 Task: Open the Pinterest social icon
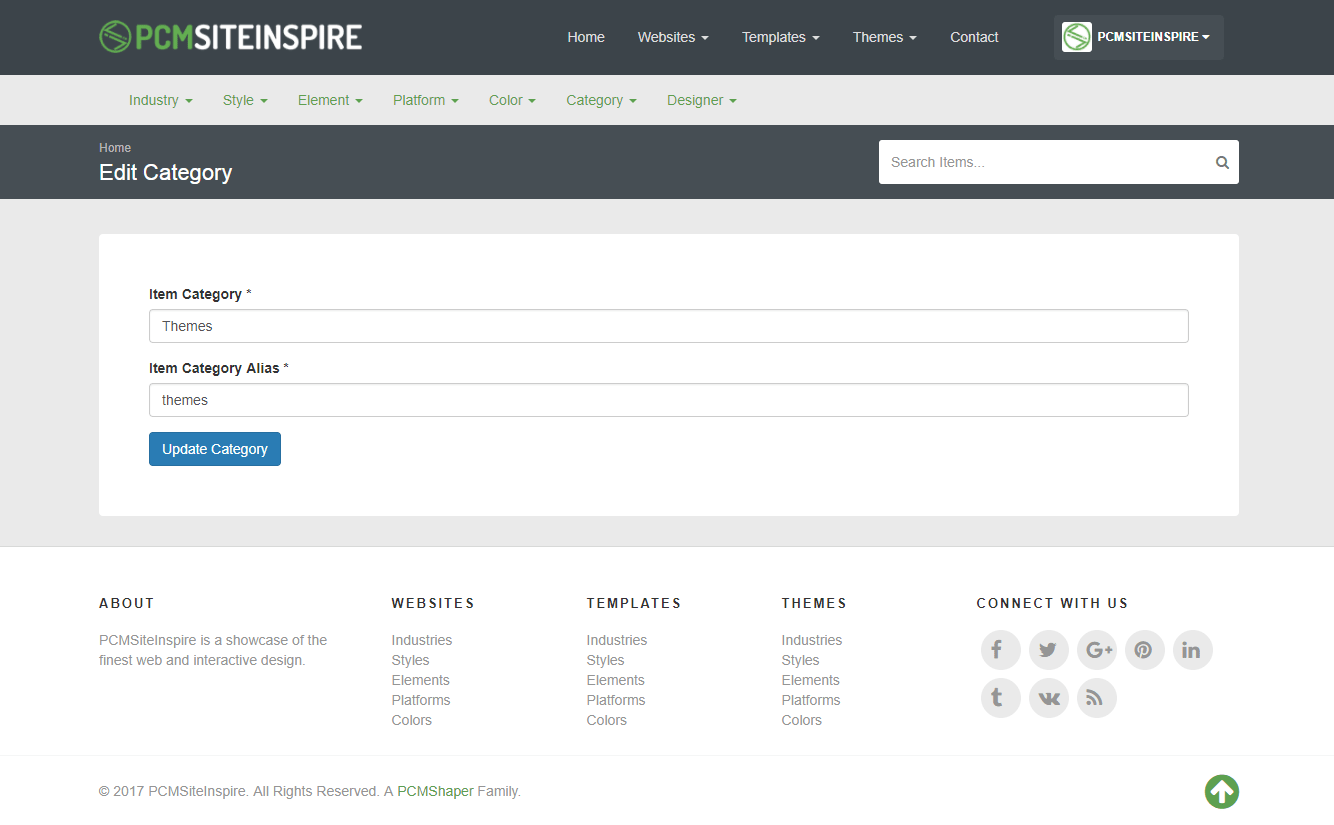(1144, 650)
